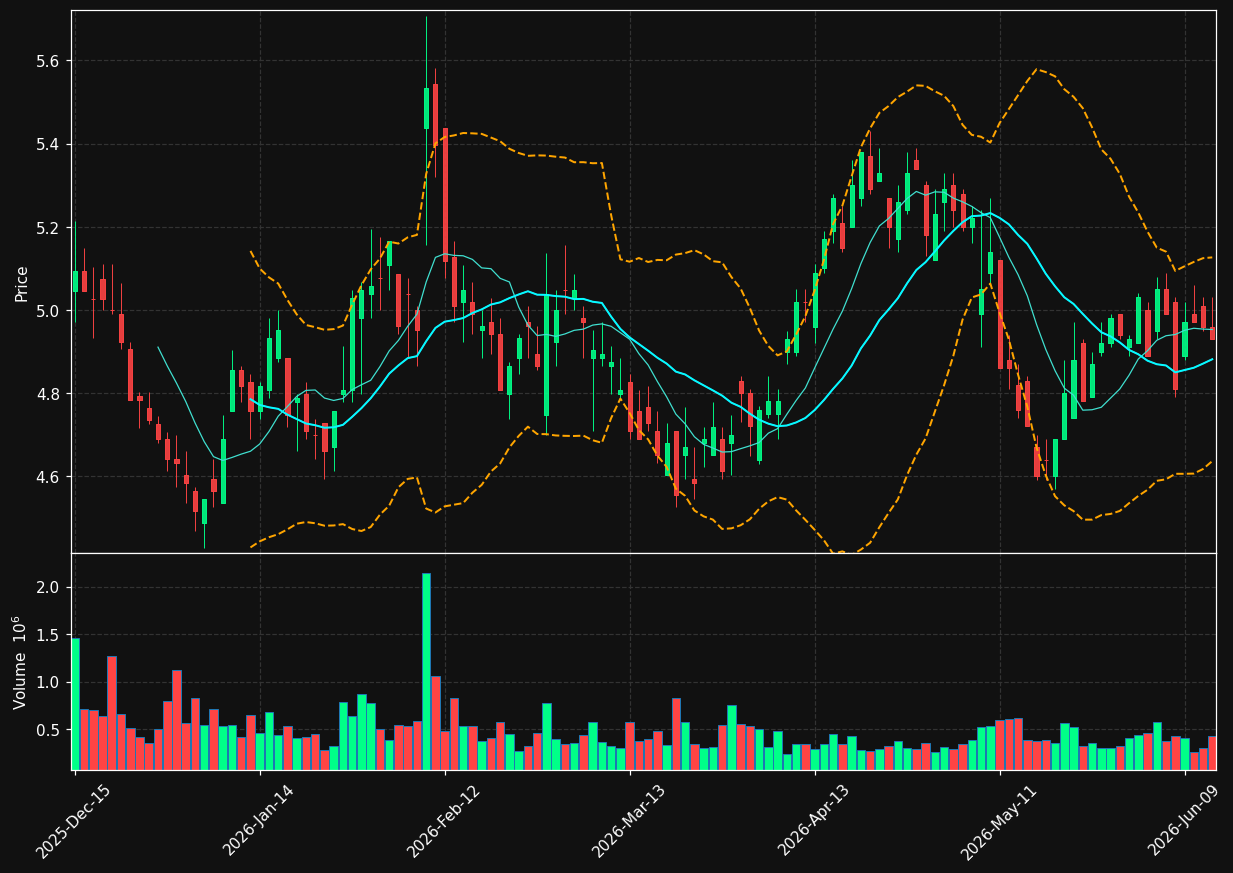The width and height of the screenshot is (1233, 873).
Task: Click the 4.8 price axis tick
Action: tap(49, 394)
